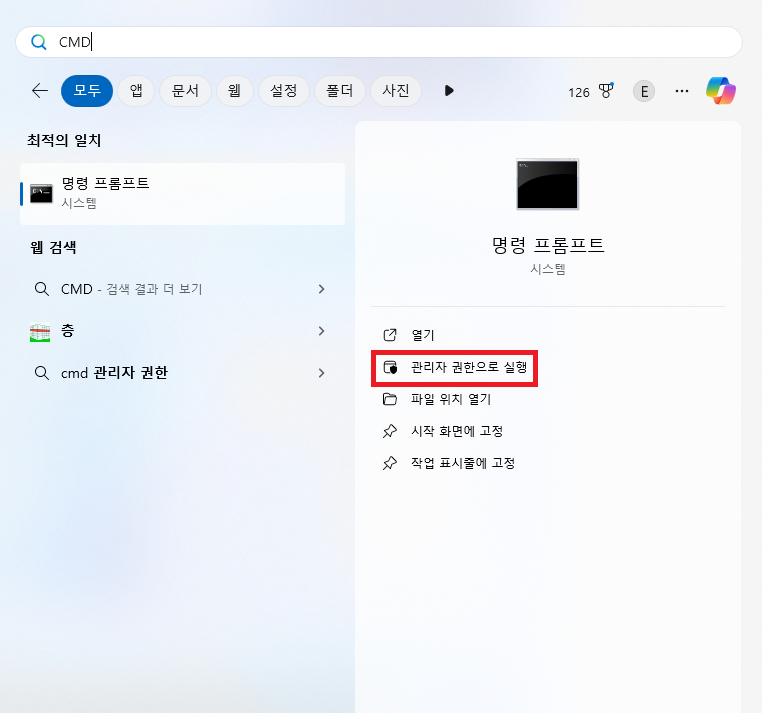Open the 설정 filter tab
Screen dimensions: 762x713
point(283,91)
